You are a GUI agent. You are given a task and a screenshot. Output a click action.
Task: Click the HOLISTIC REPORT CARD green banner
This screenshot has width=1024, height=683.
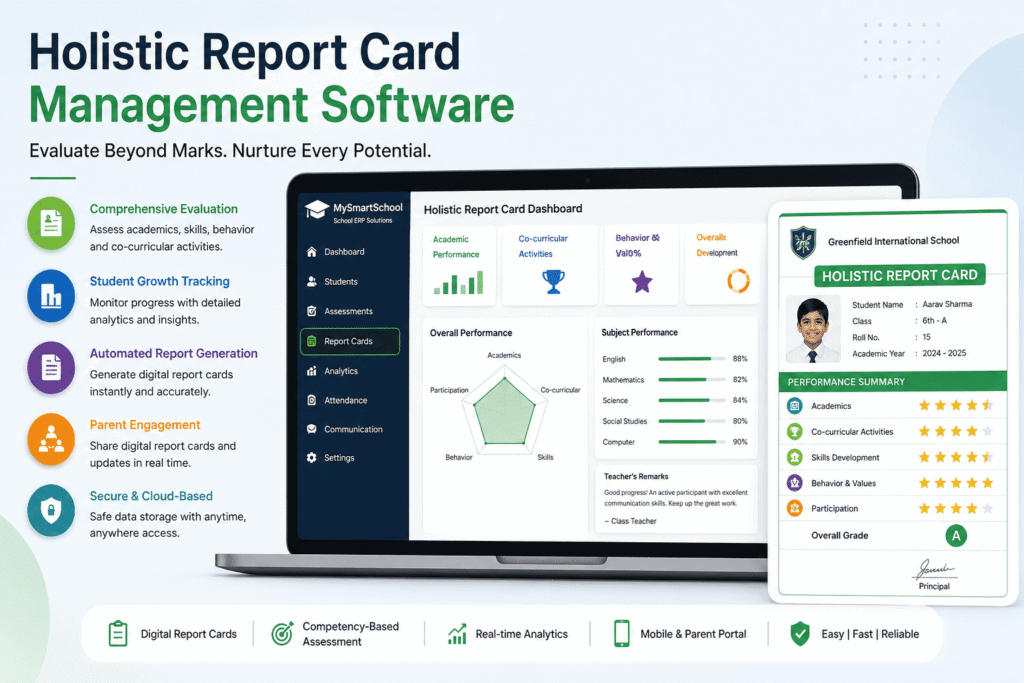tap(900, 276)
